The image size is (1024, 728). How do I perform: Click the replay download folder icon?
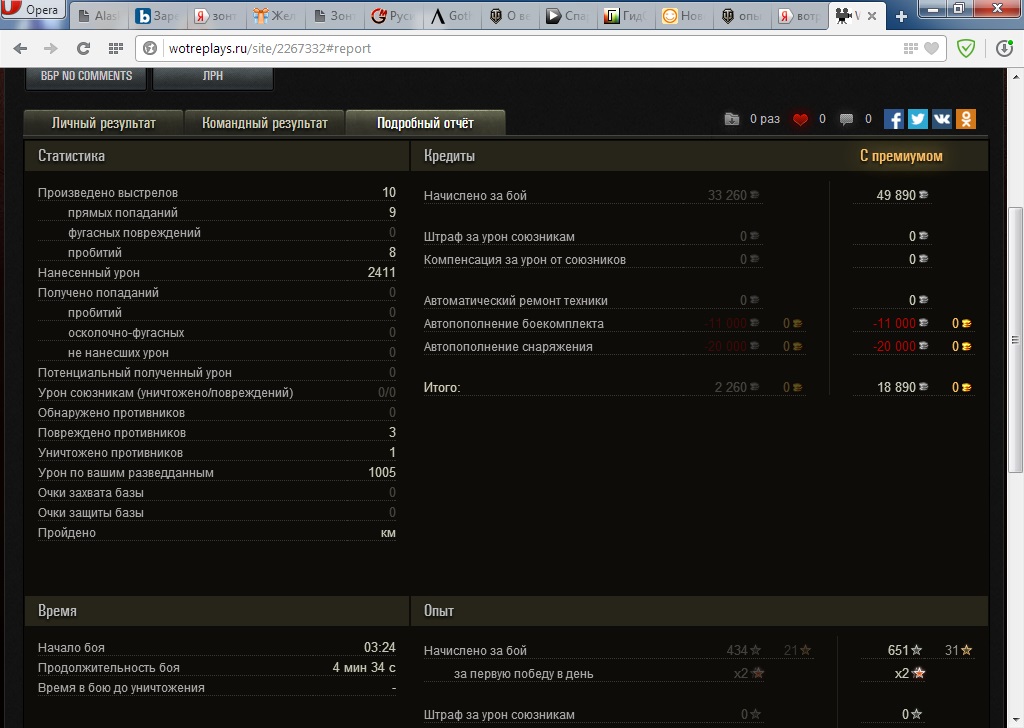pyautogui.click(x=733, y=120)
